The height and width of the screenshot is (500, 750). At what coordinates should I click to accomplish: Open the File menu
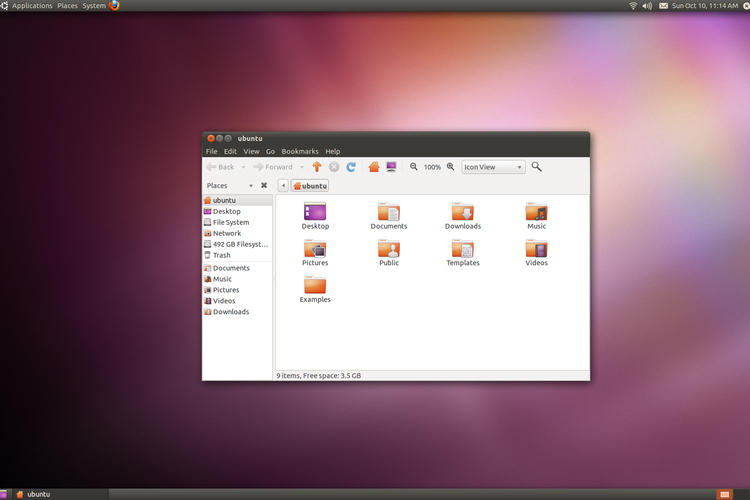point(211,151)
